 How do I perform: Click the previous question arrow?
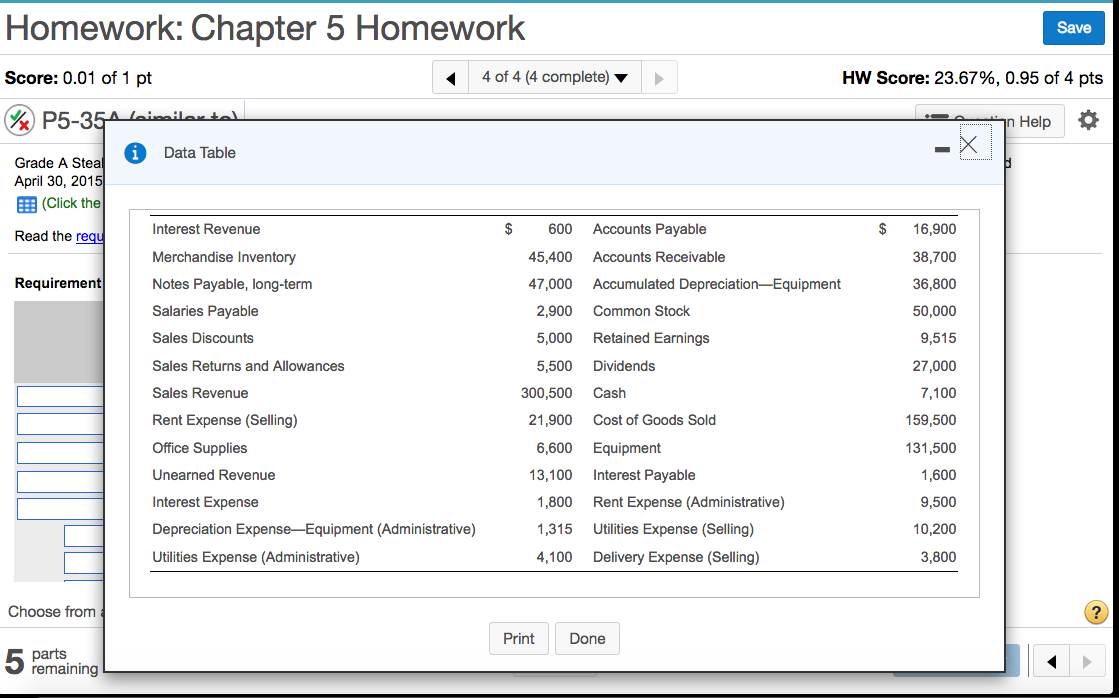[x=450, y=76]
